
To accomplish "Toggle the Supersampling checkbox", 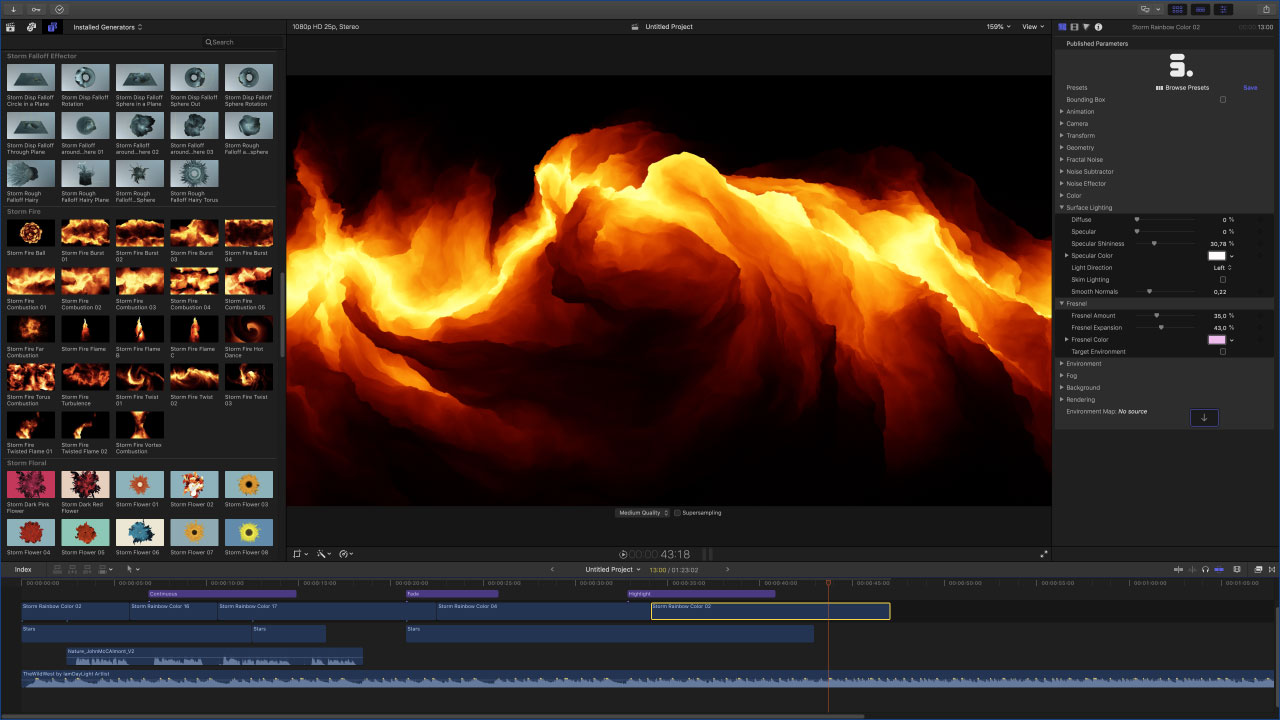I will pos(677,513).
